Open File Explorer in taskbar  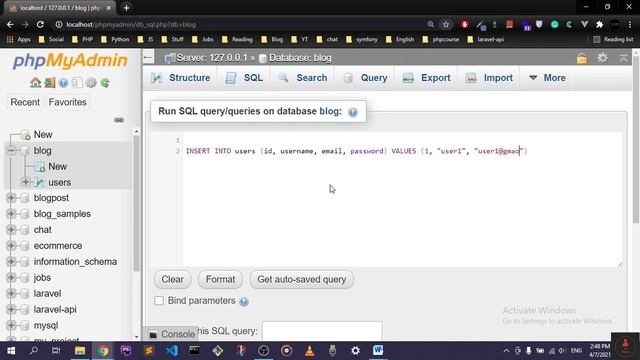pos(80,351)
